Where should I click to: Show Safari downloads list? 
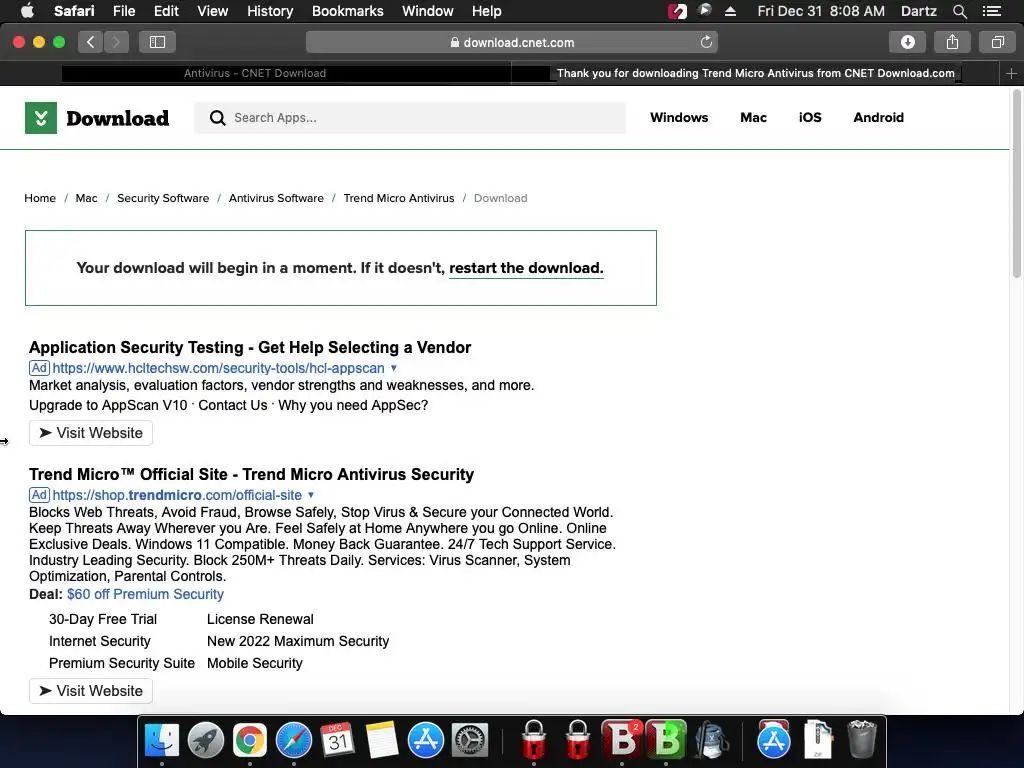click(x=907, y=42)
